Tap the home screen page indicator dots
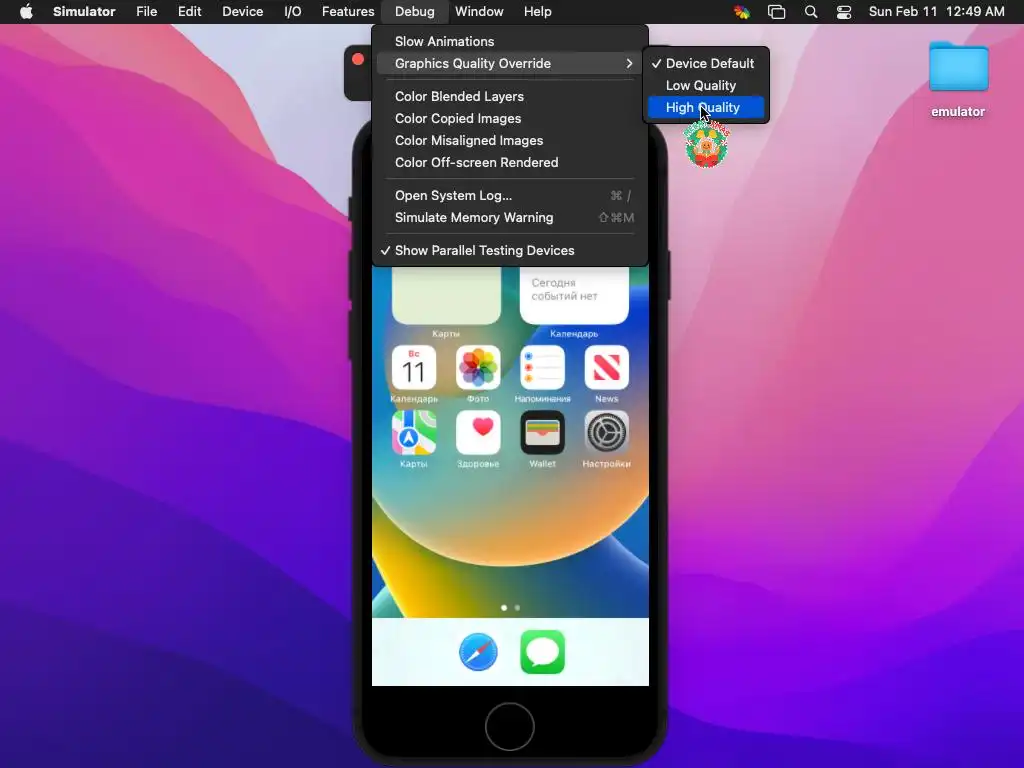 coord(510,607)
